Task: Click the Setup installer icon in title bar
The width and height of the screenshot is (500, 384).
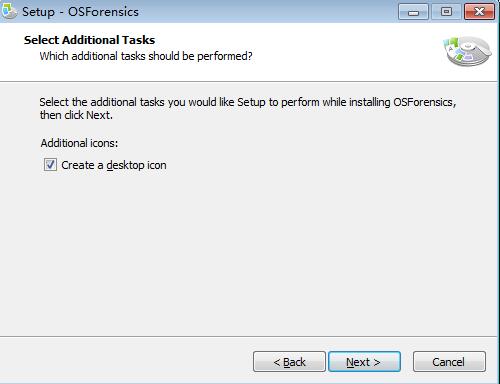Action: [9, 11]
